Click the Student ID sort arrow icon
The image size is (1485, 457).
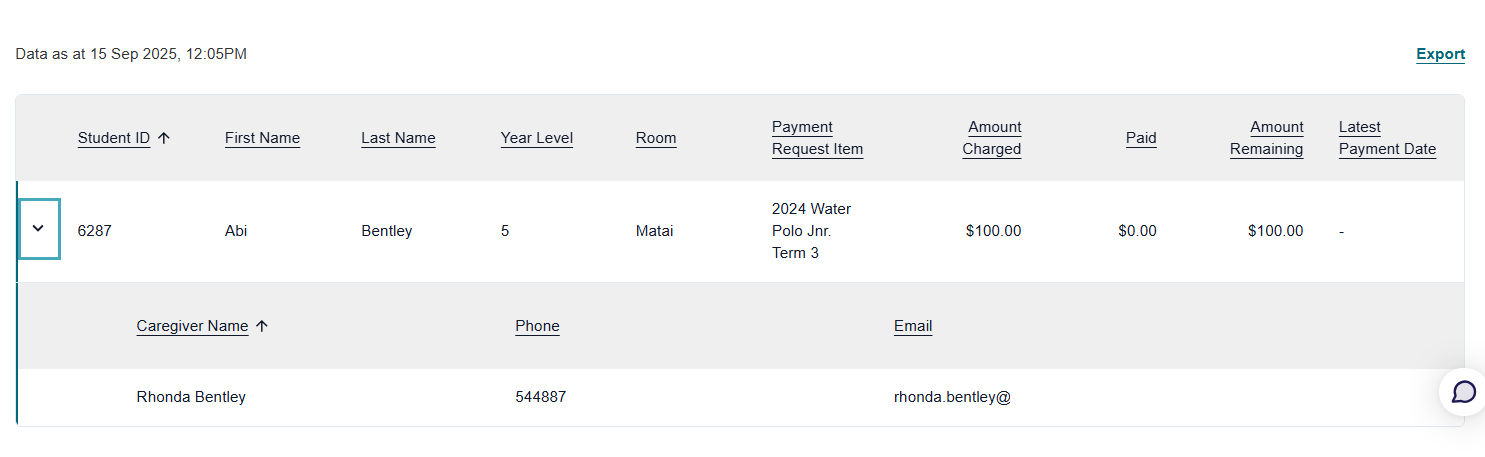pos(164,138)
